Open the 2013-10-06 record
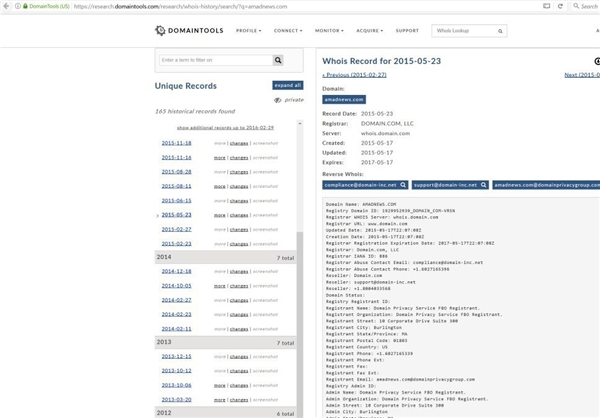This screenshot has height=418, width=600. (176, 385)
